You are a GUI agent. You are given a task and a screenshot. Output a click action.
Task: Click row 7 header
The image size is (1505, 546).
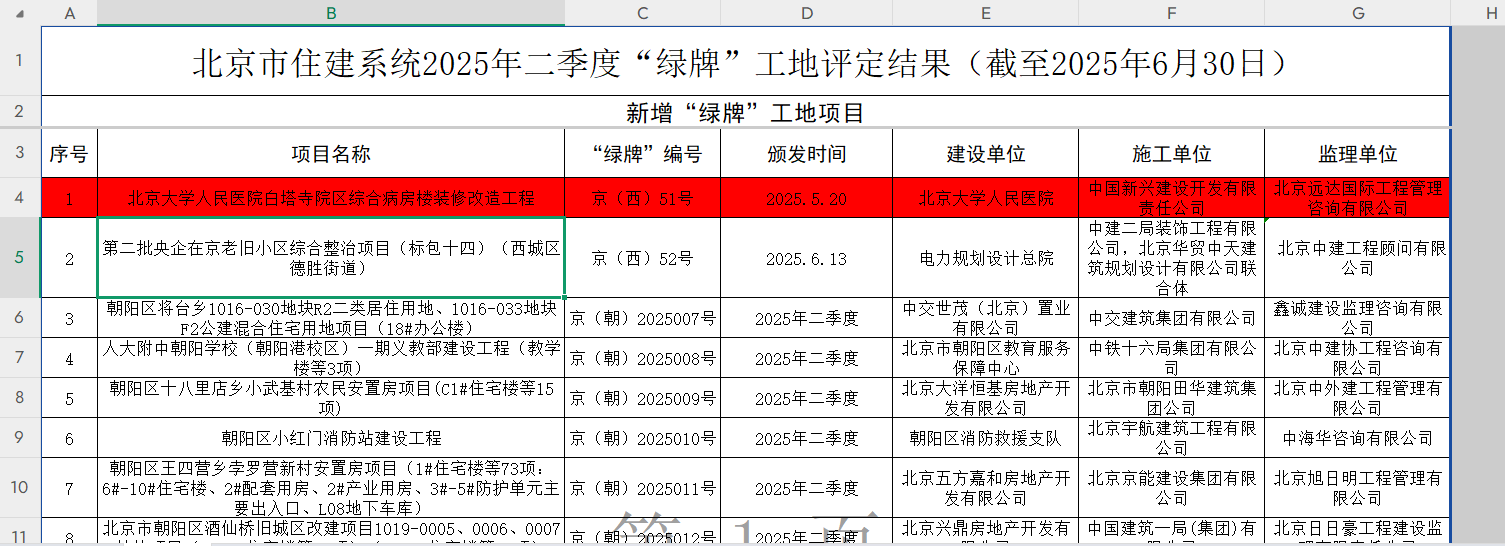[x=20, y=358]
